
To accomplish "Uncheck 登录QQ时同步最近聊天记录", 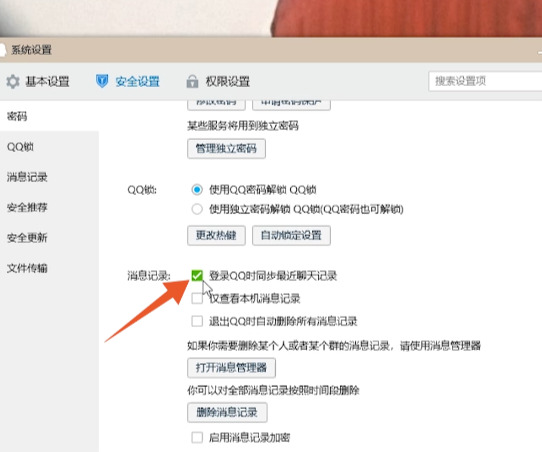I will coord(197,276).
